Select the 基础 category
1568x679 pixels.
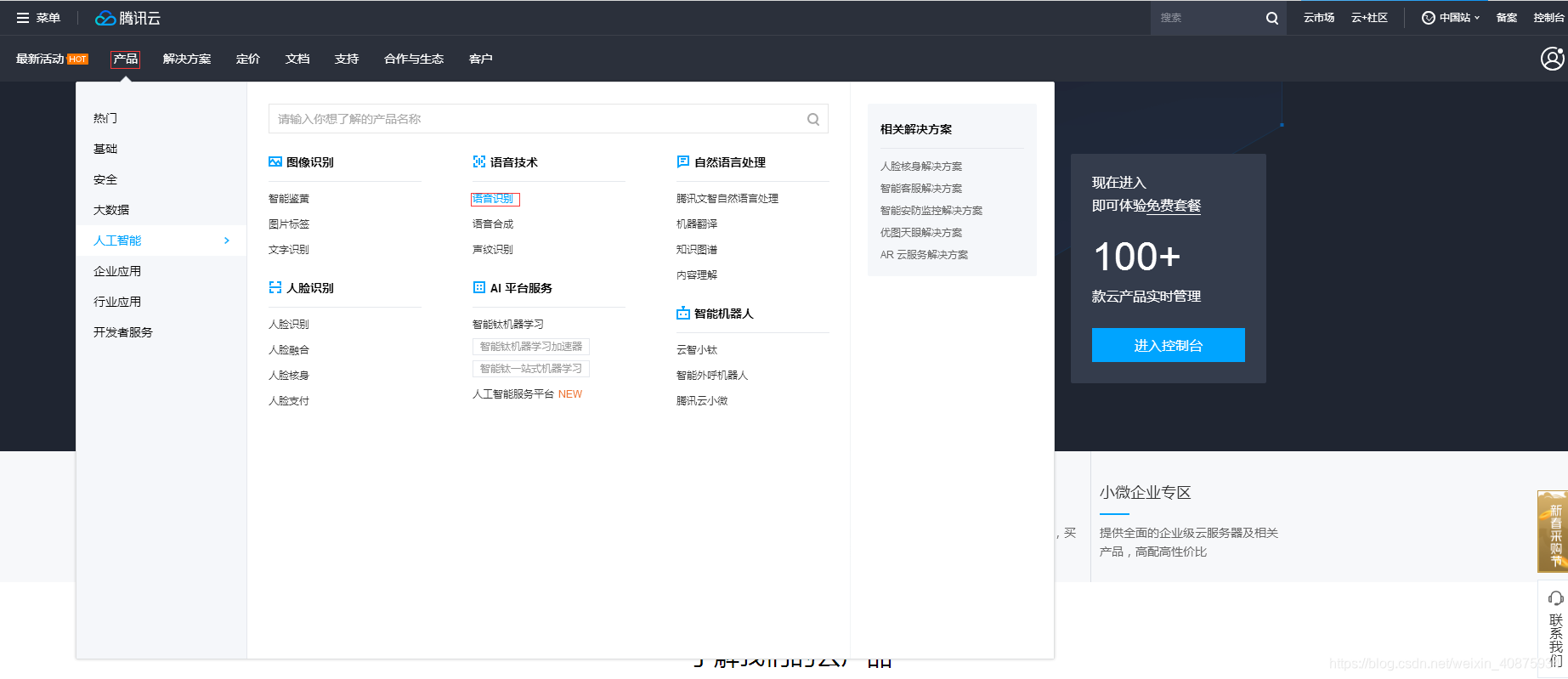coord(105,149)
